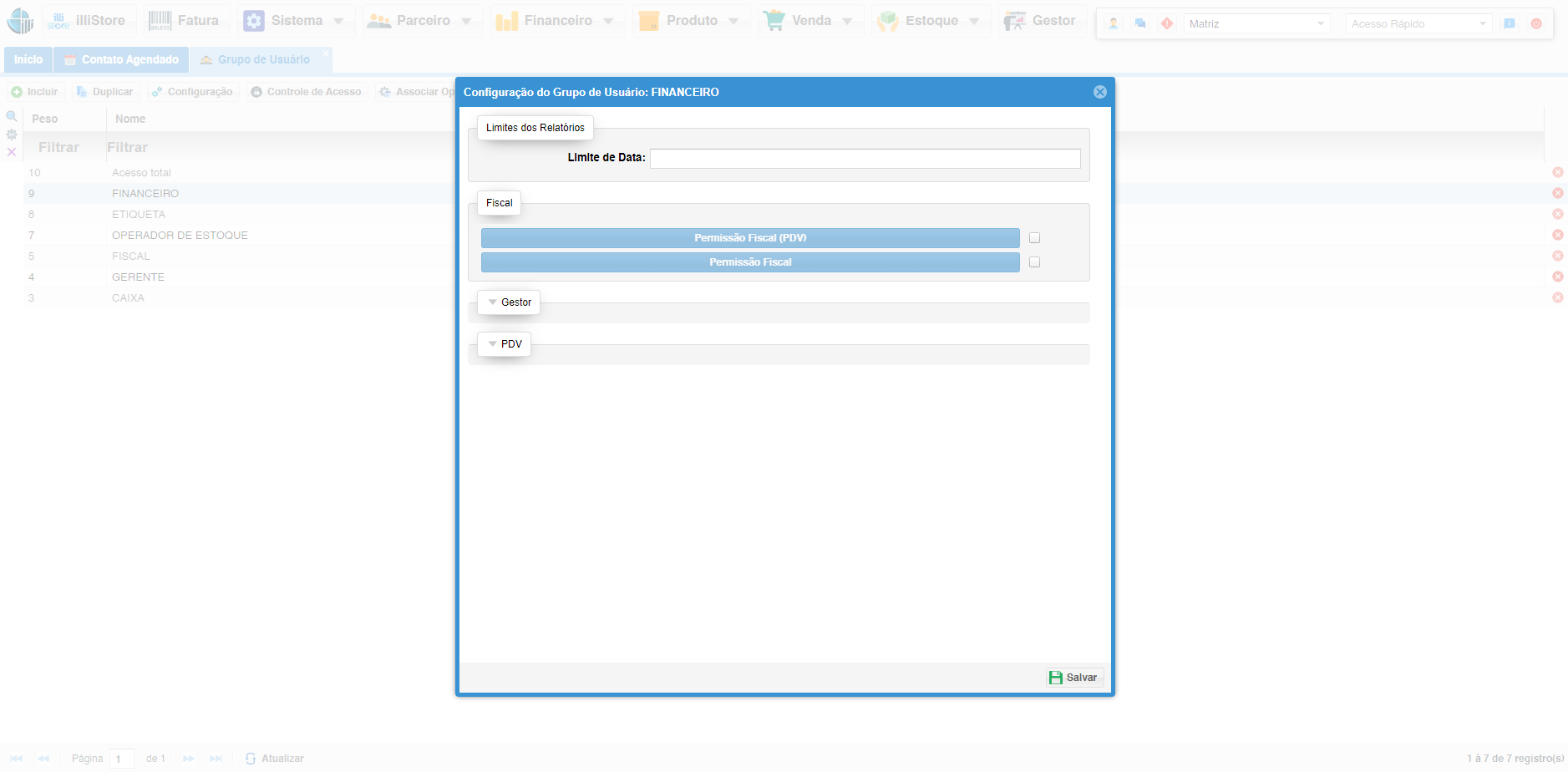Viewport: 1568px width, 772px height.
Task: Open the Matriz dropdown
Action: [1256, 23]
